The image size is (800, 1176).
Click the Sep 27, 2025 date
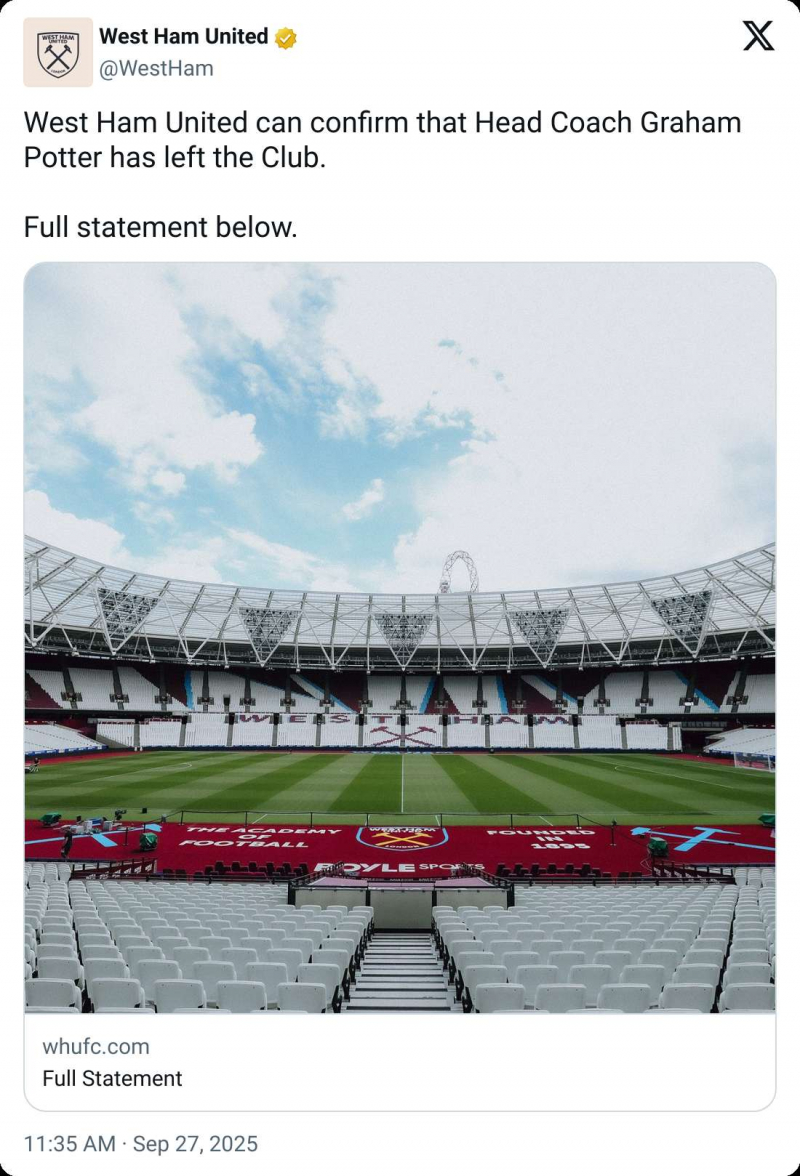pyautogui.click(x=194, y=1143)
